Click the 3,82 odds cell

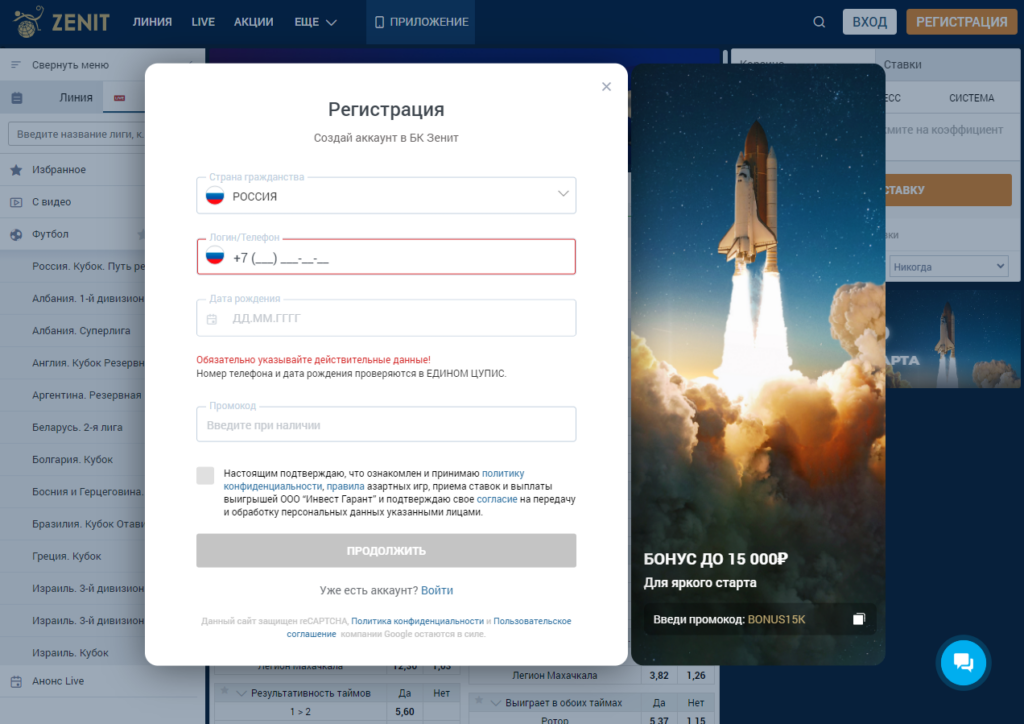(659, 675)
